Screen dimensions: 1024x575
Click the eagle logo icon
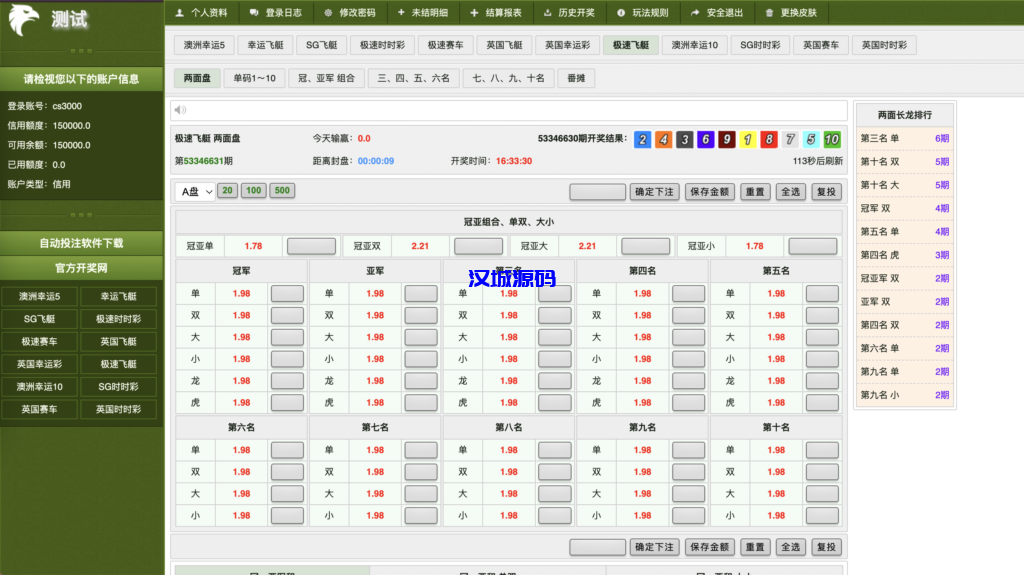click(24, 20)
